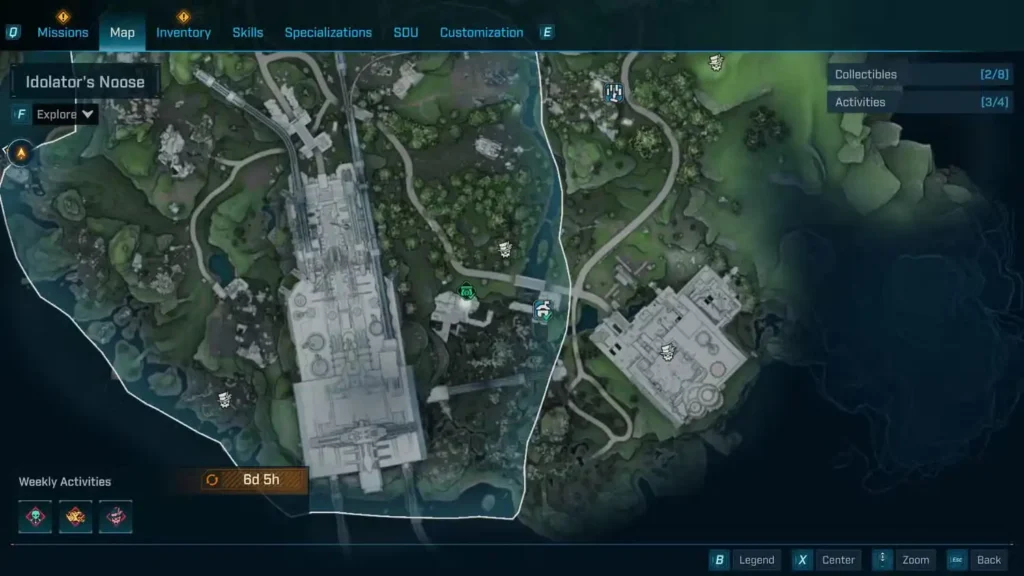Switch to the Inventory tab
1024x576 pixels.
184,33
